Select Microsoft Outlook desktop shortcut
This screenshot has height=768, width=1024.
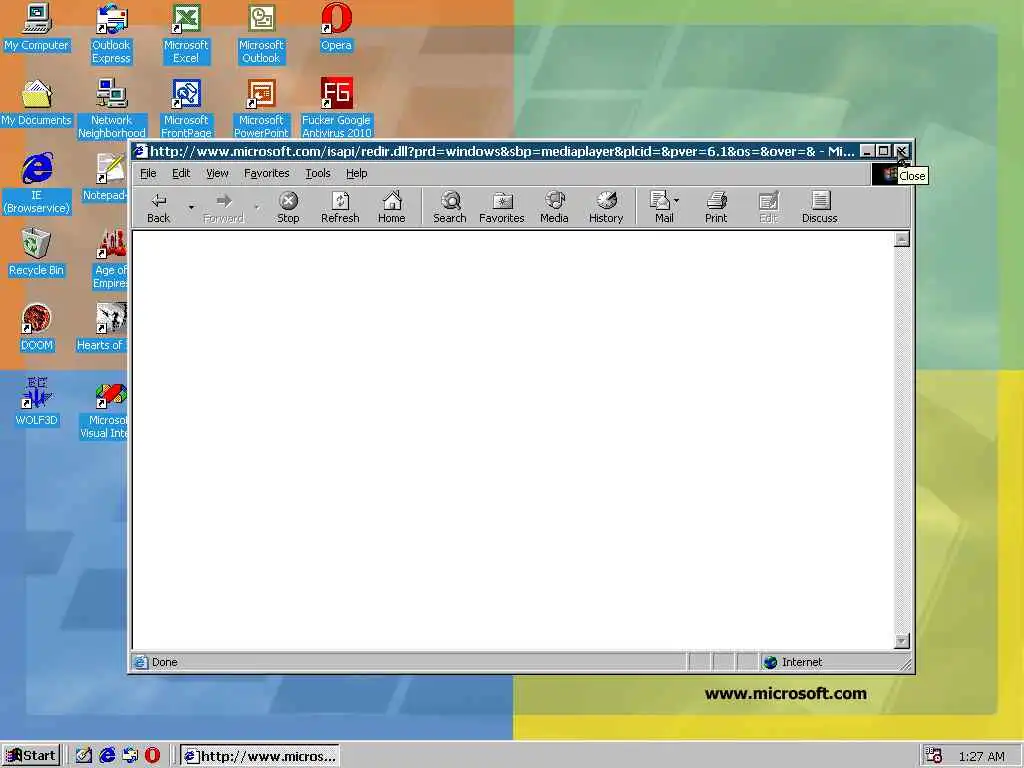click(261, 34)
